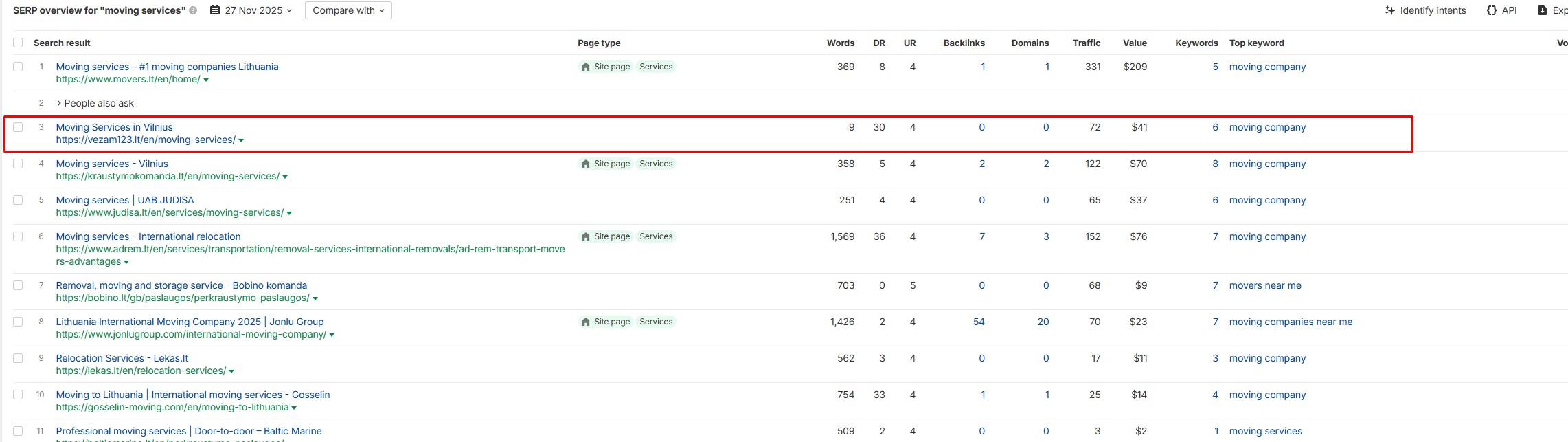Toggle the select-all checkbox in table header
The height and width of the screenshot is (442, 1568).
(x=18, y=43)
